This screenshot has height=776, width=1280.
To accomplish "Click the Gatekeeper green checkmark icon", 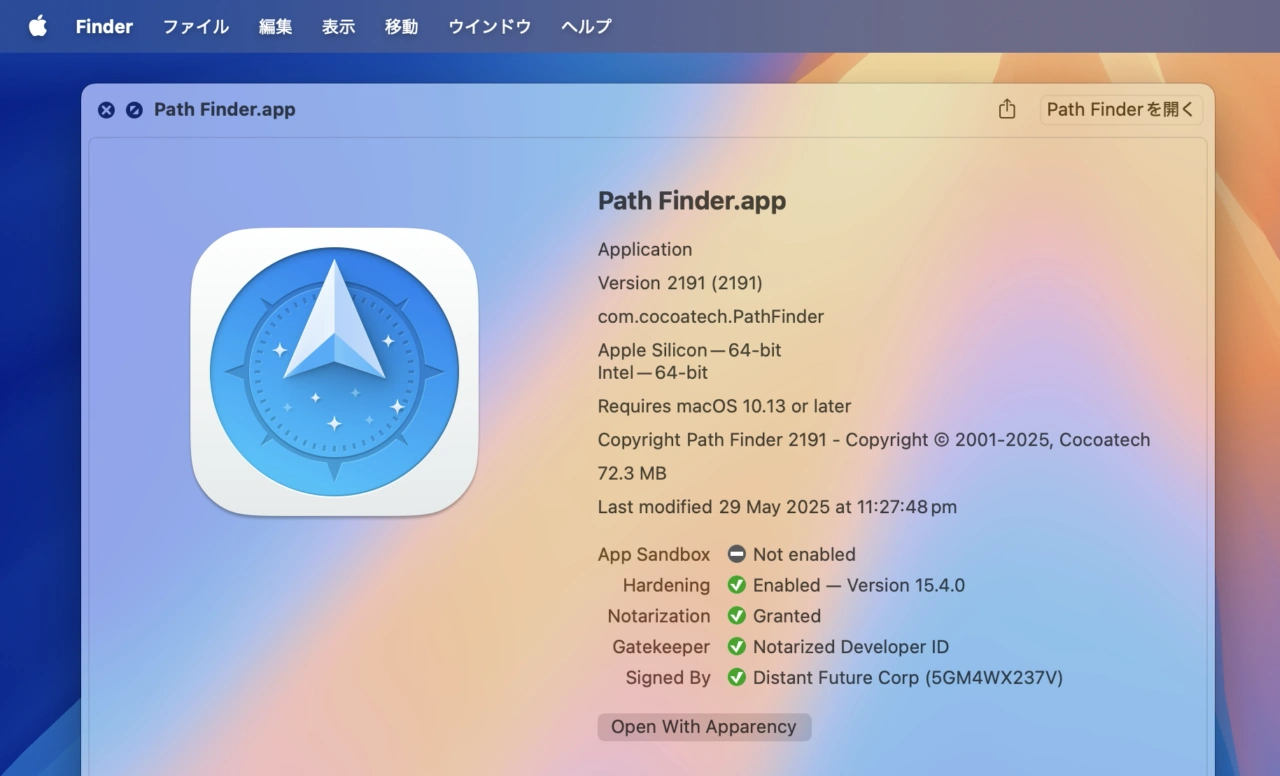I will tap(737, 647).
